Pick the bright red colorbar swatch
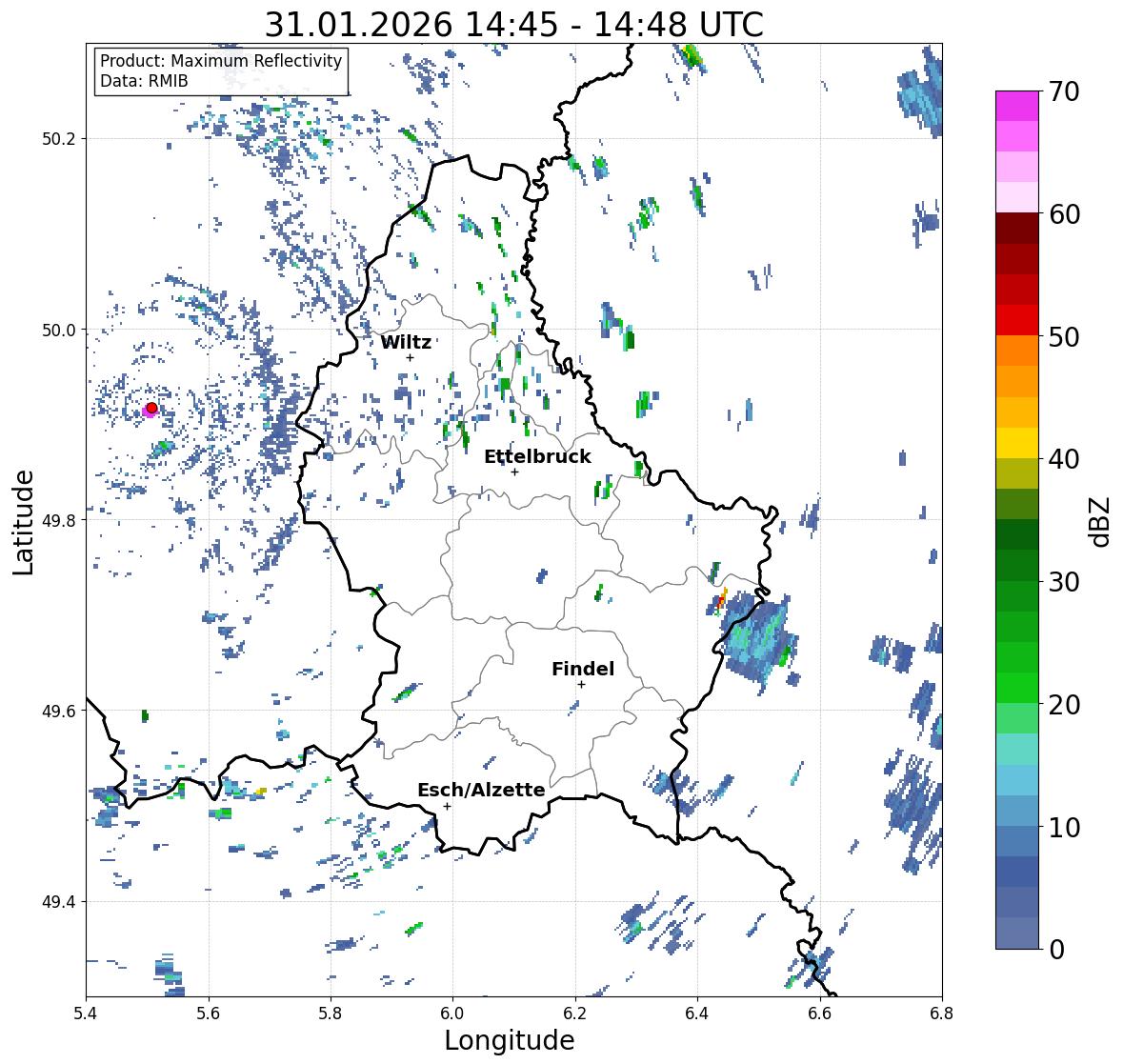This screenshot has width=1123, height=1064. click(x=1017, y=321)
